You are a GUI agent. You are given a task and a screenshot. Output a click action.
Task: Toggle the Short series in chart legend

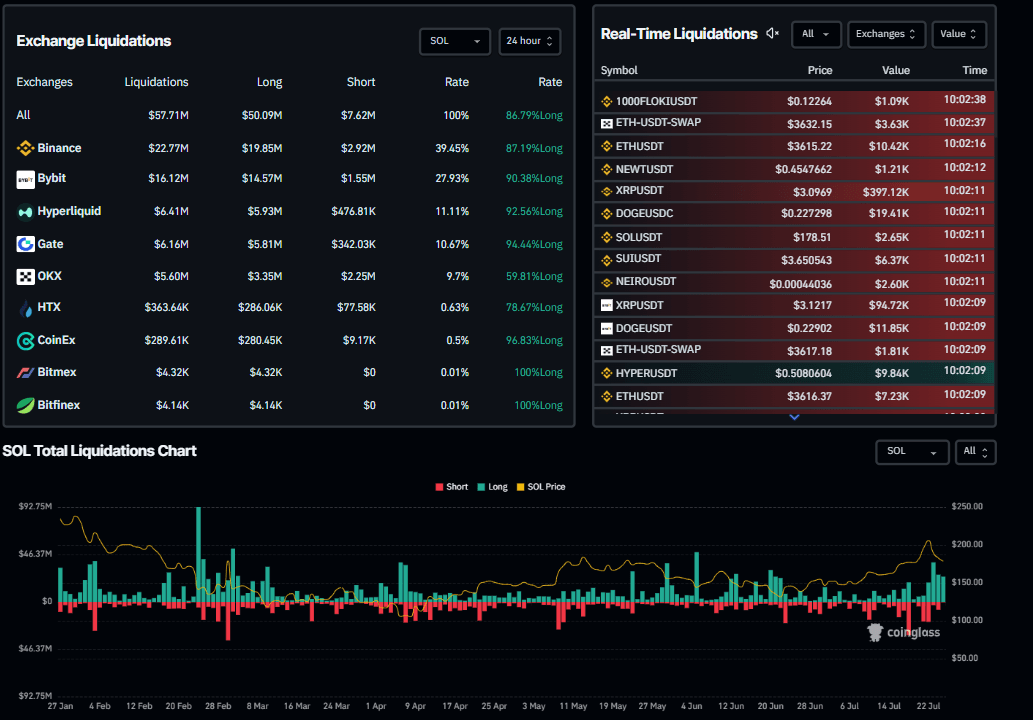pyautogui.click(x=450, y=487)
